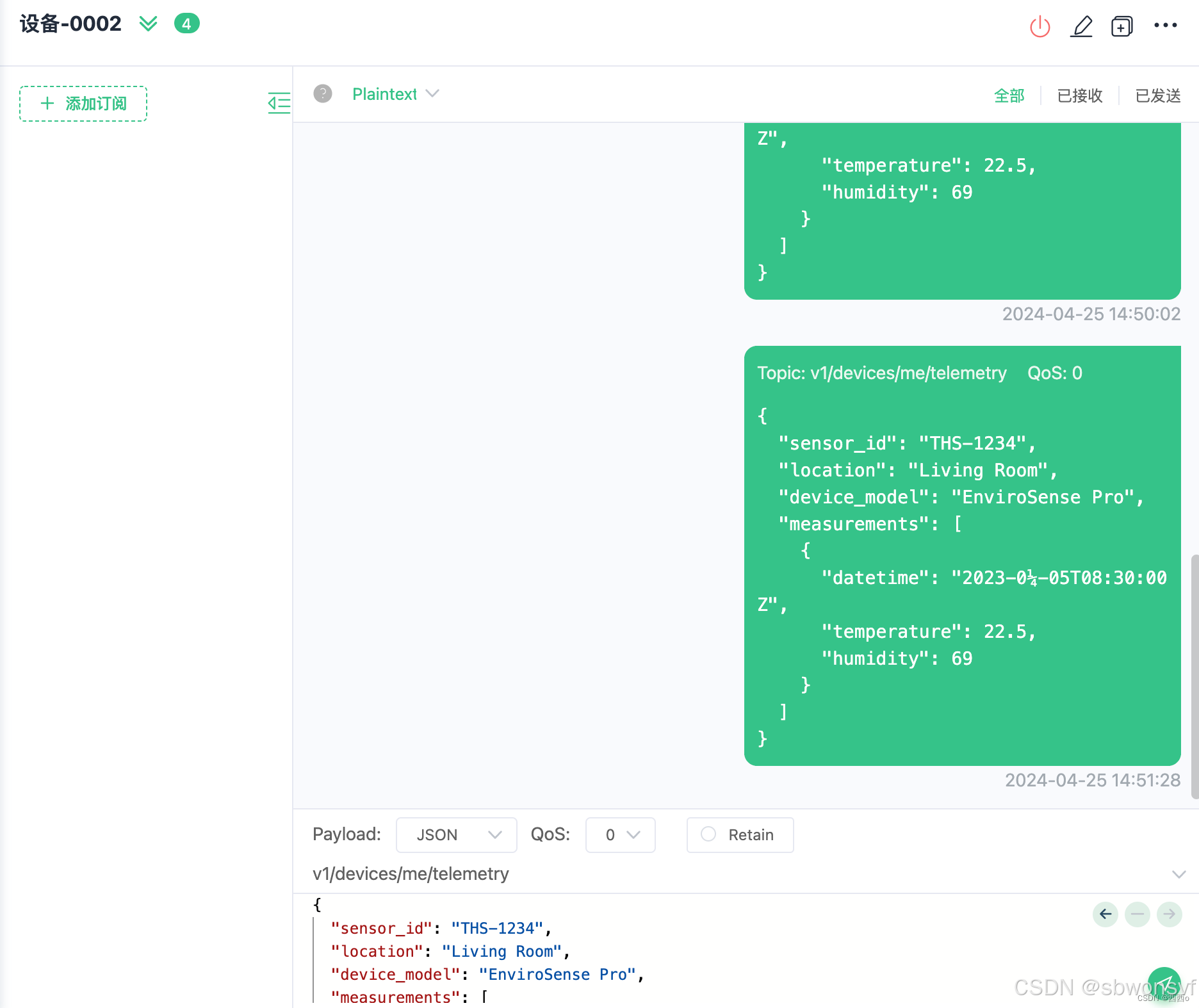The image size is (1199, 1008).
Task: Expand the 设备-0002 connection chevron
Action: pyautogui.click(x=148, y=24)
